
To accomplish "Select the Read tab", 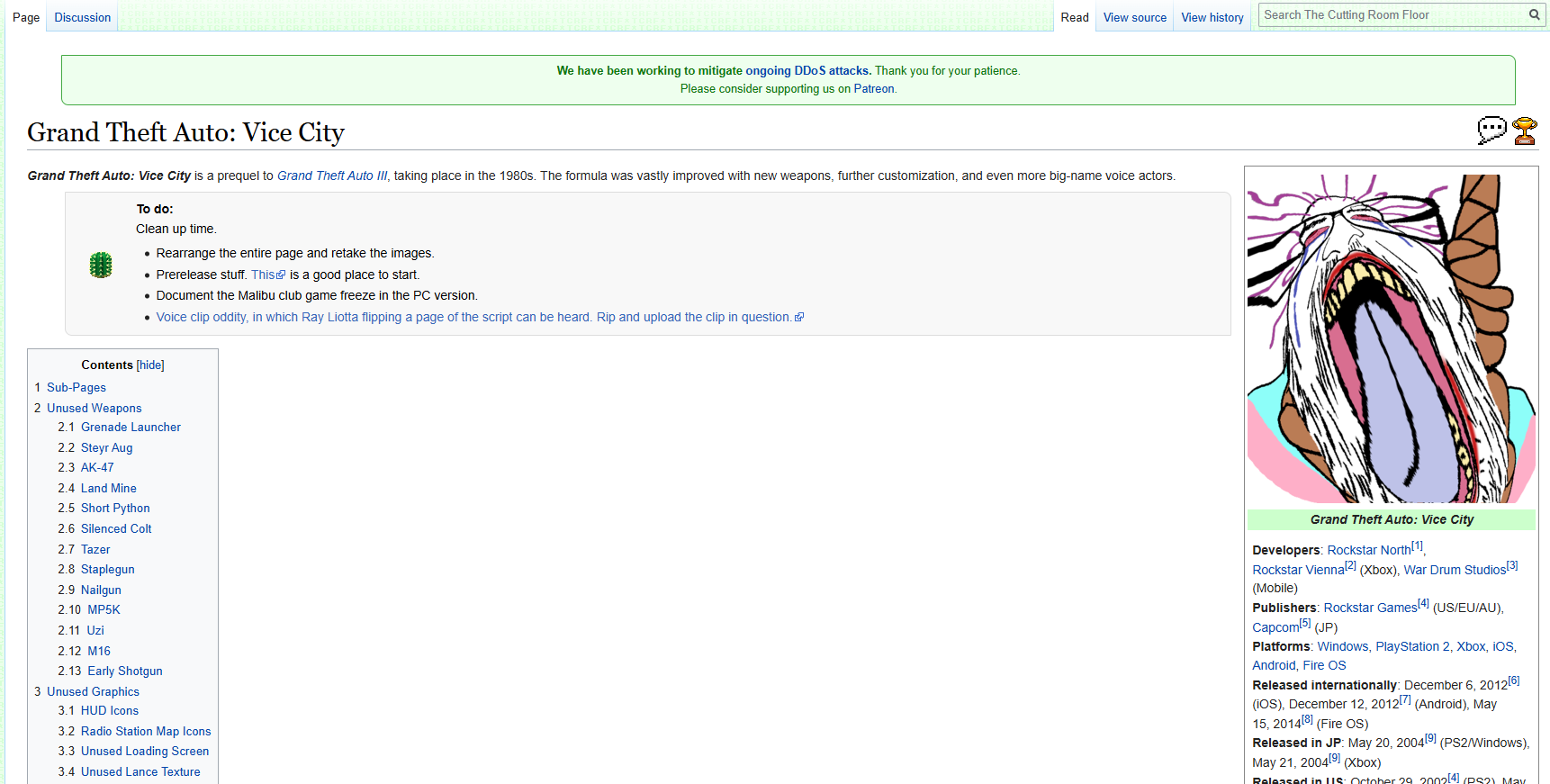I will 1075,17.
